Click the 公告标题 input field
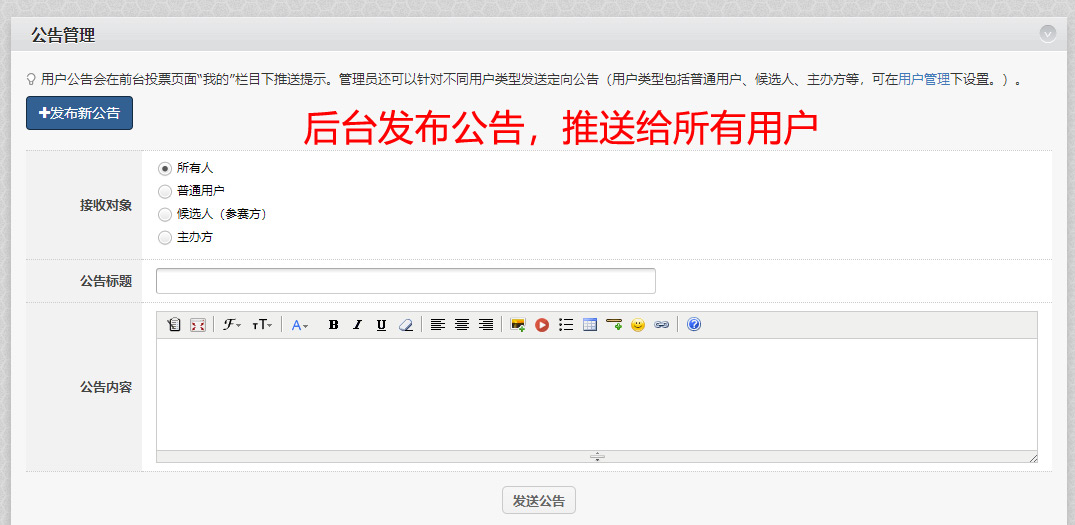 tap(406, 281)
